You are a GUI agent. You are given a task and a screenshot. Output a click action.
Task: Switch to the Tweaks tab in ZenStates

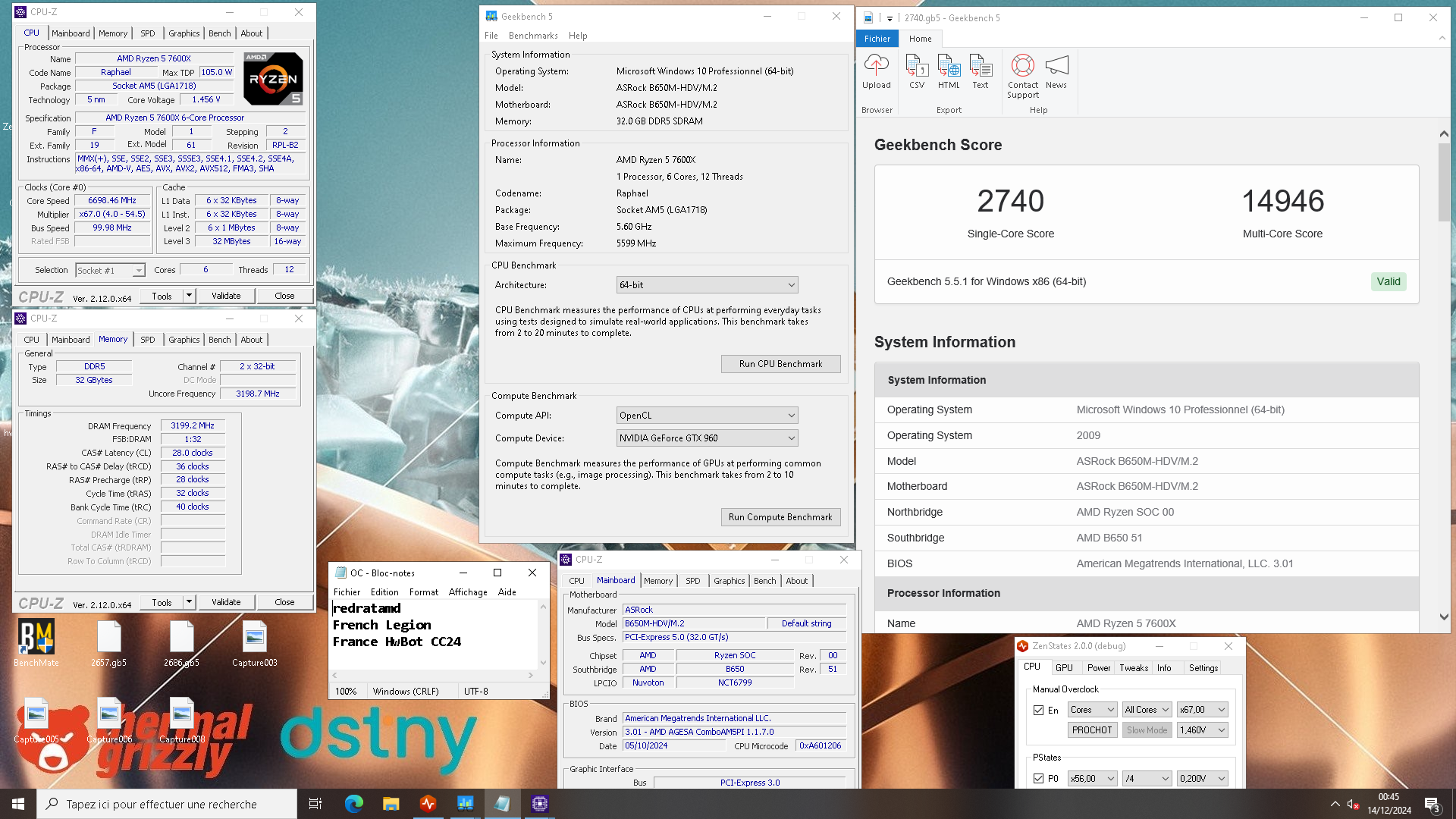[x=1134, y=668]
